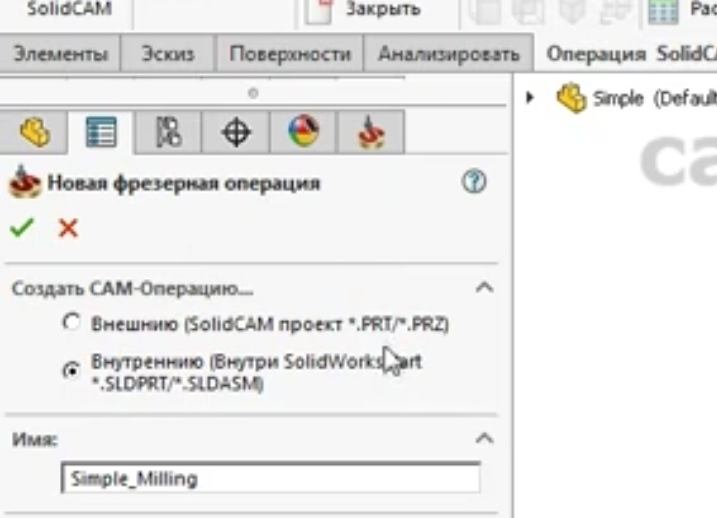Click the Simple part icon in tree
717x518 pixels.
[x=571, y=98]
